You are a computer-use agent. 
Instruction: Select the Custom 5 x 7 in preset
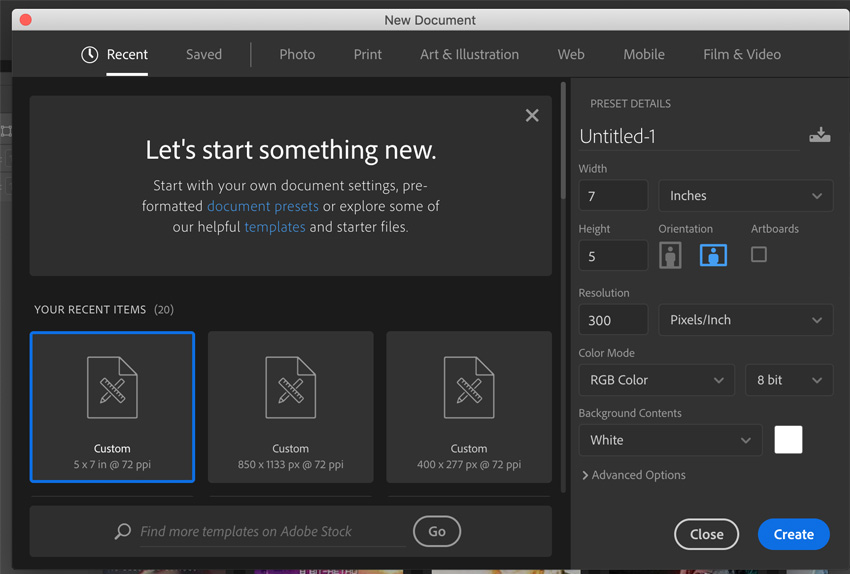pyautogui.click(x=112, y=407)
